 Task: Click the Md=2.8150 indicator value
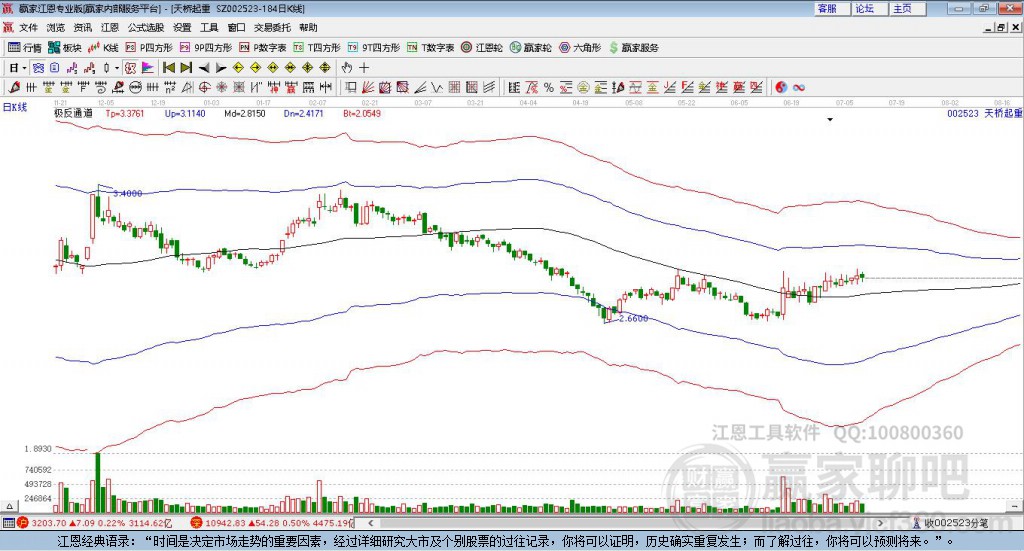point(244,113)
